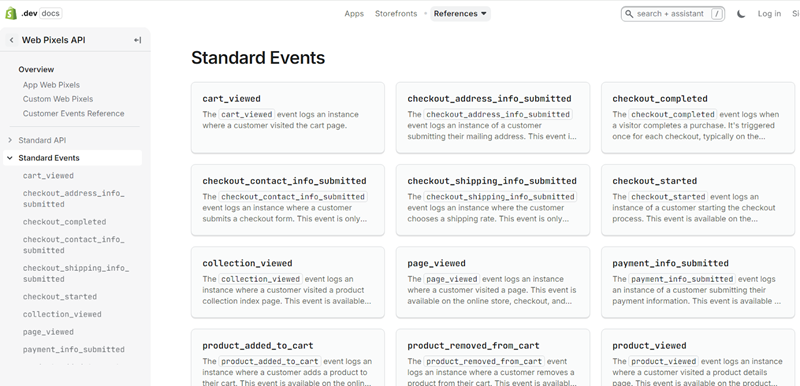Click the back chevron beside Web Pixels API

pos(11,40)
